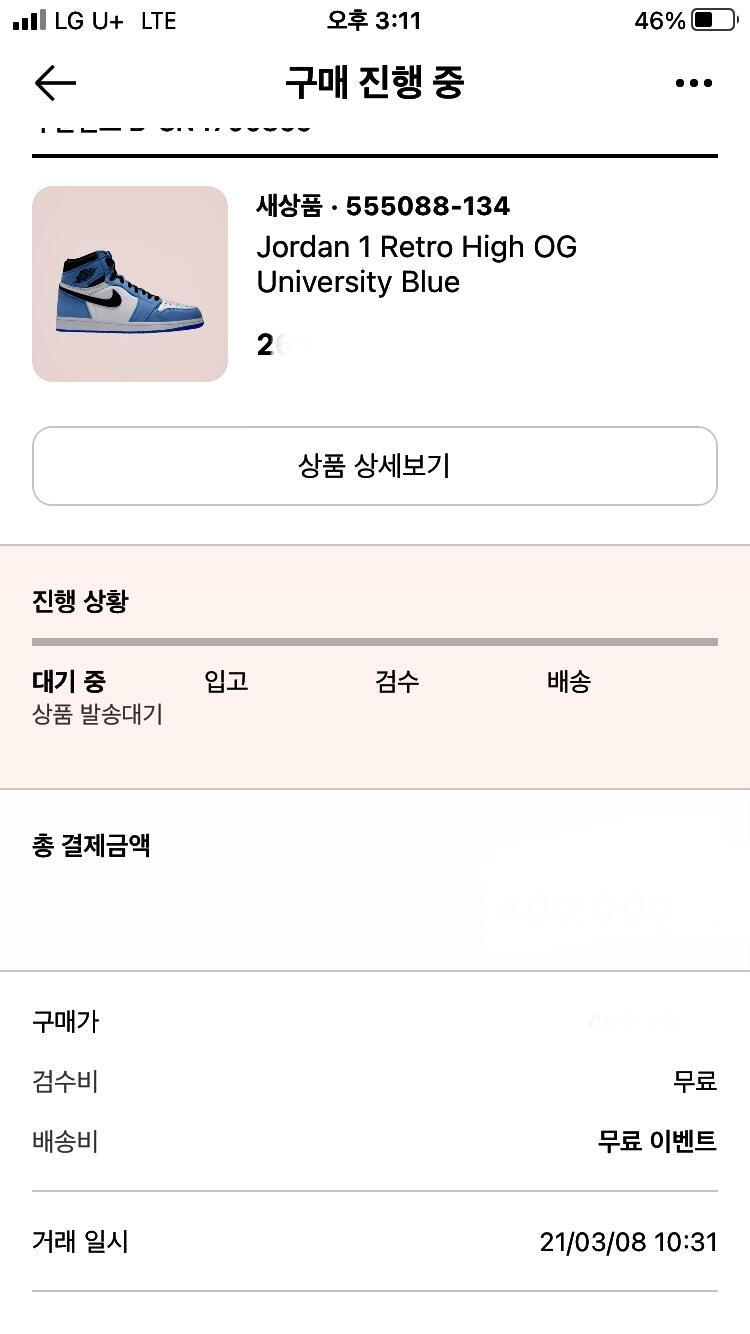The width and height of the screenshot is (750, 1334).
Task: Tap the 무료 이벤트 shipping fee text
Action: 657,1141
